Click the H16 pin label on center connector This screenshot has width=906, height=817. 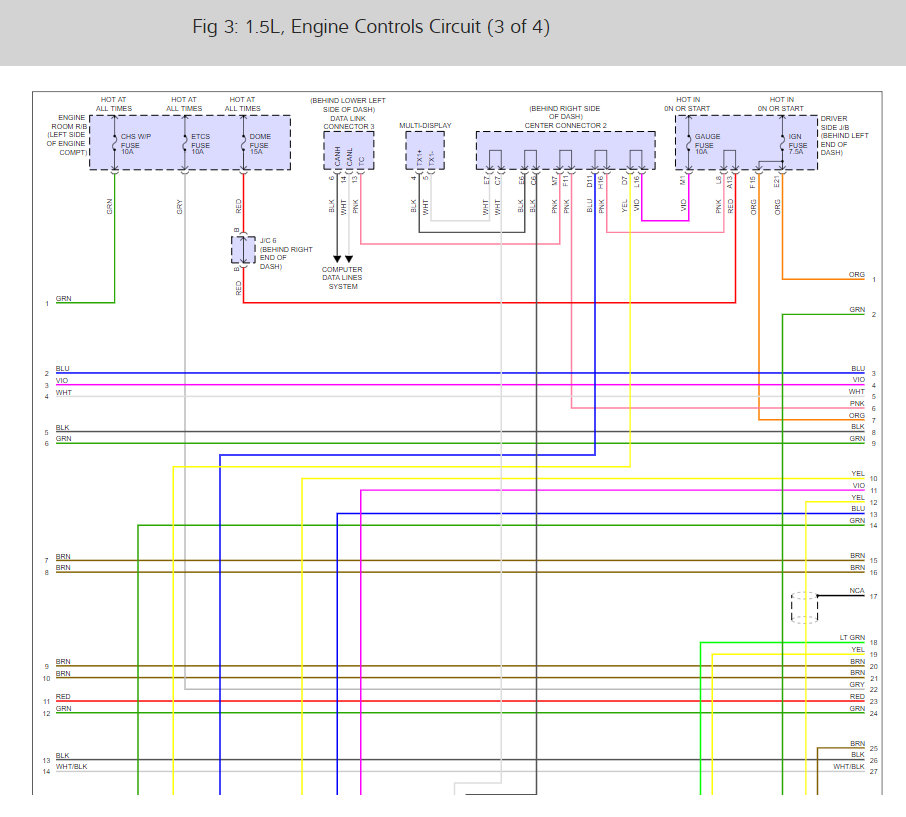tap(601, 181)
